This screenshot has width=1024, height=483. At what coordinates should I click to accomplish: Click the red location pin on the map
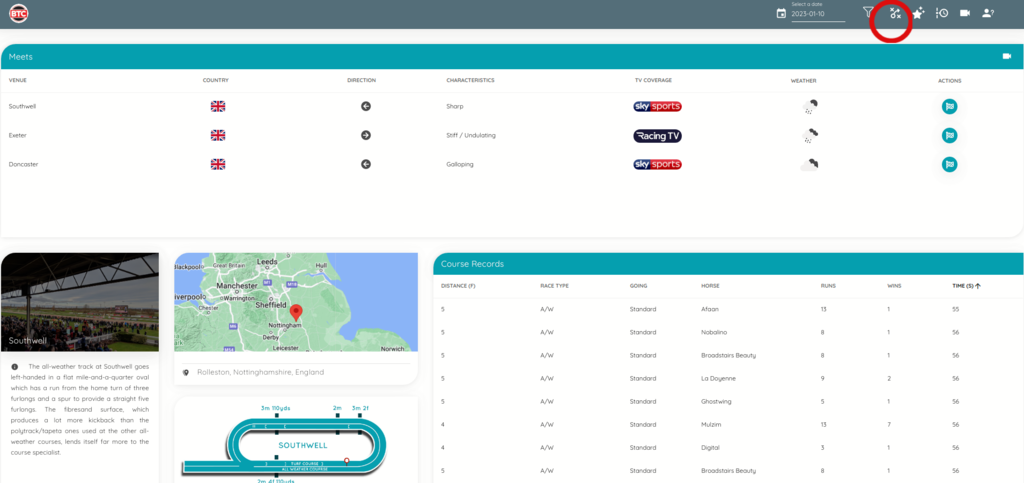(x=295, y=313)
